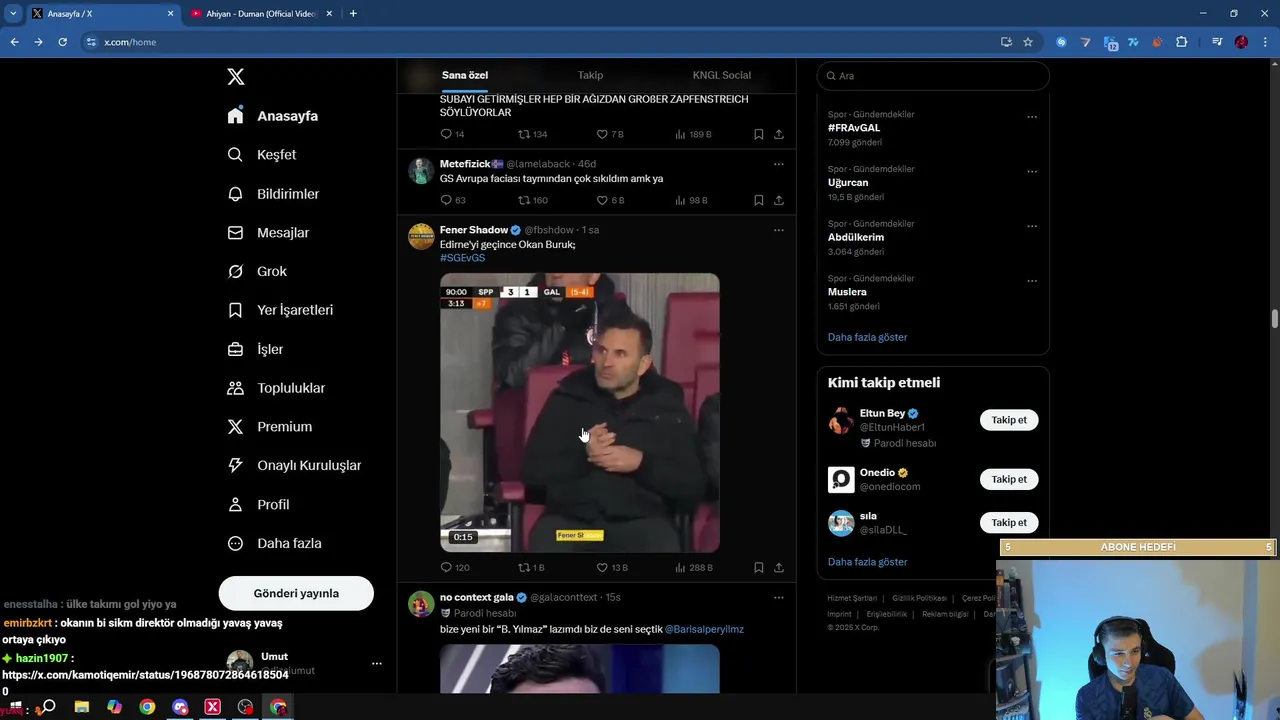1280x720 pixels.
Task: Reload the page
Action: [62, 42]
